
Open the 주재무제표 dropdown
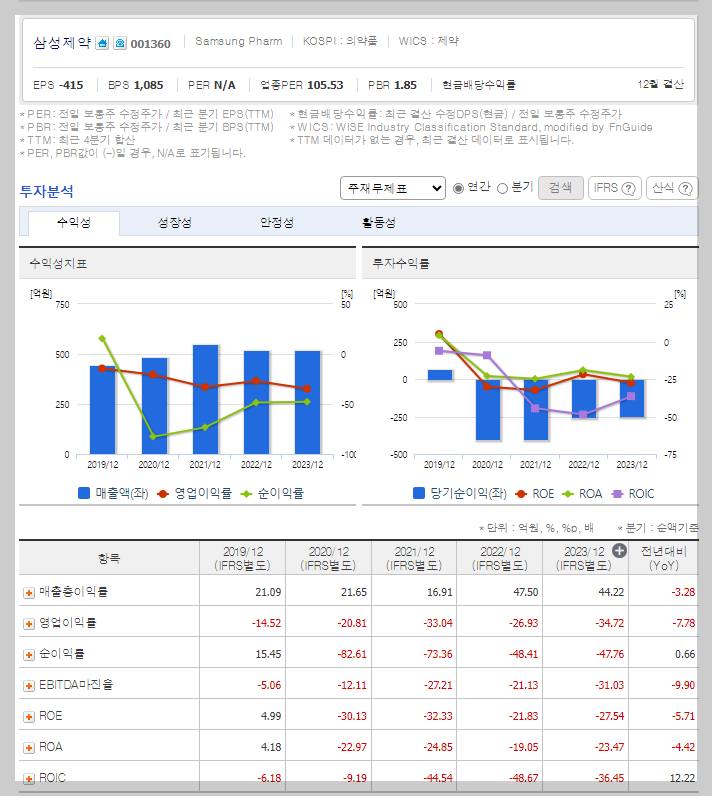tap(393, 188)
